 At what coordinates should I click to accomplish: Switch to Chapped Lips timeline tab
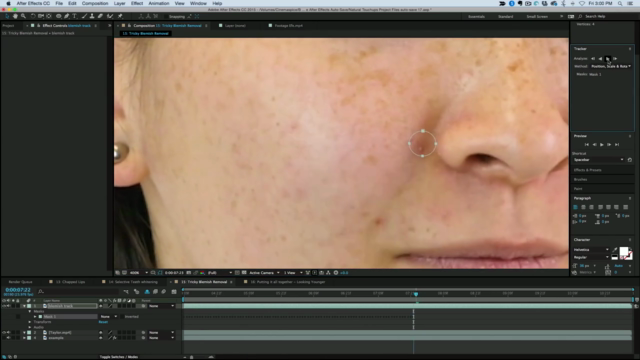70,282
